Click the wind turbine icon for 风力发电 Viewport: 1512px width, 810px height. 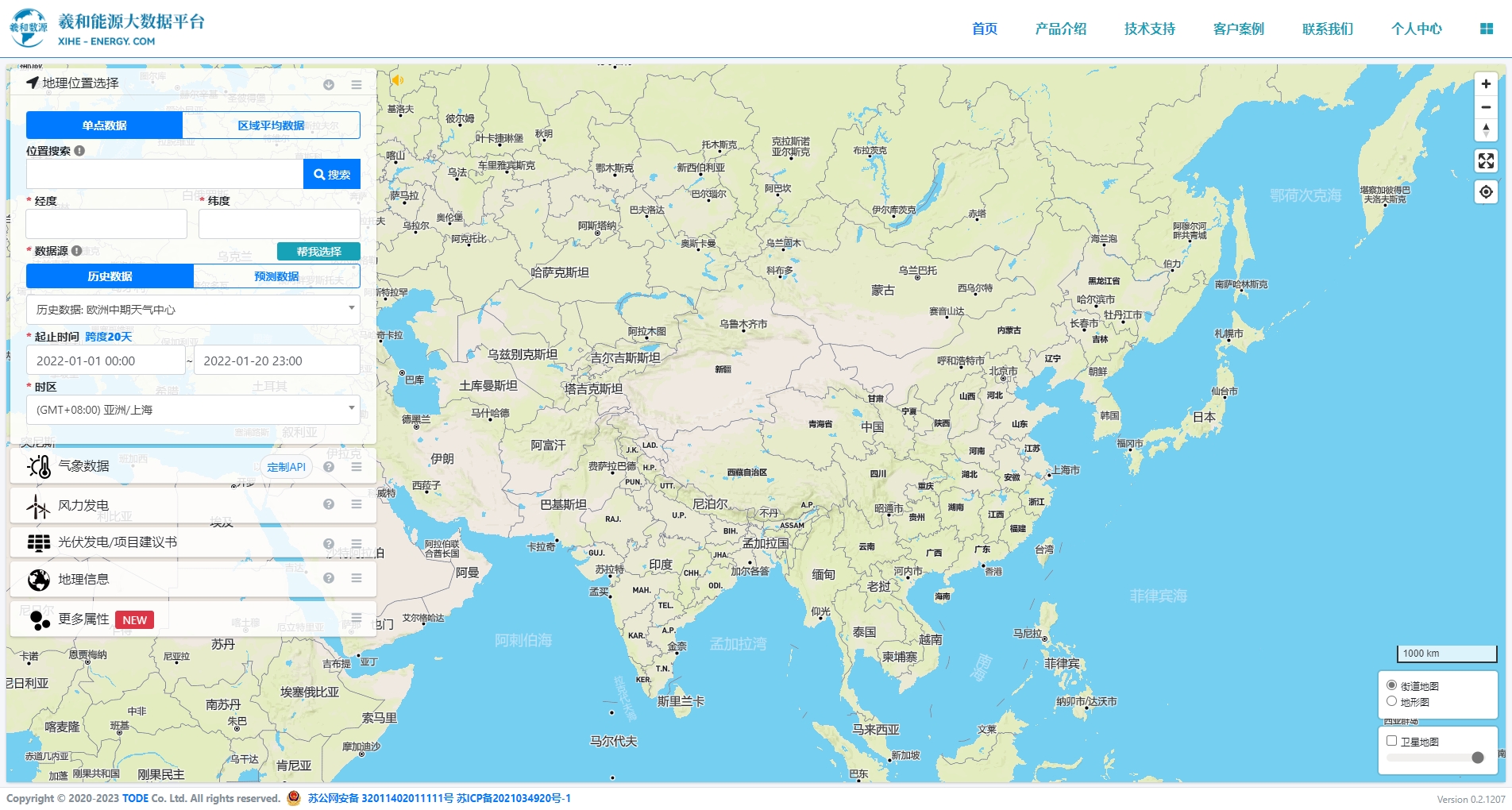(x=38, y=506)
